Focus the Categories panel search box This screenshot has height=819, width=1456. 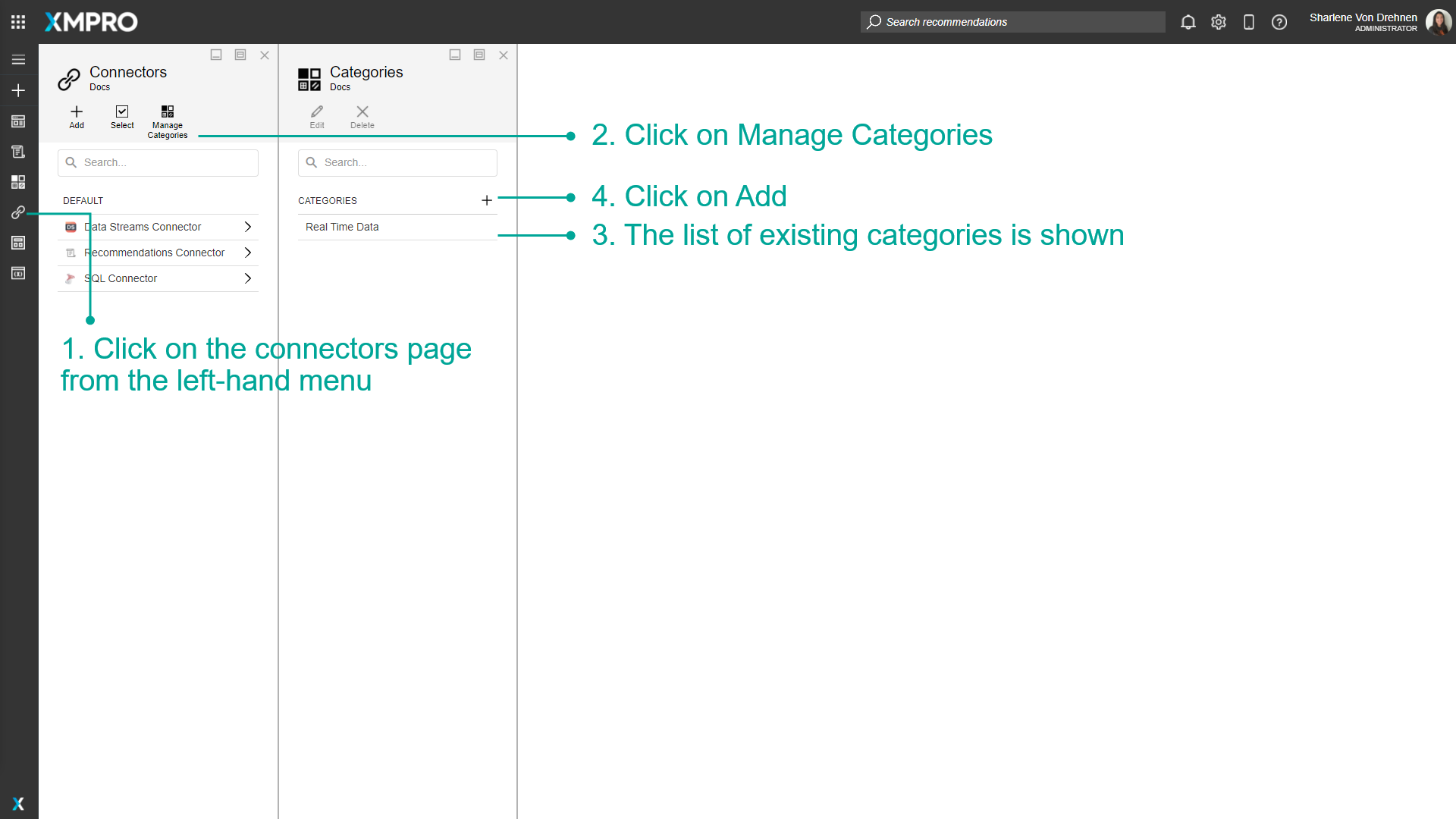[397, 163]
